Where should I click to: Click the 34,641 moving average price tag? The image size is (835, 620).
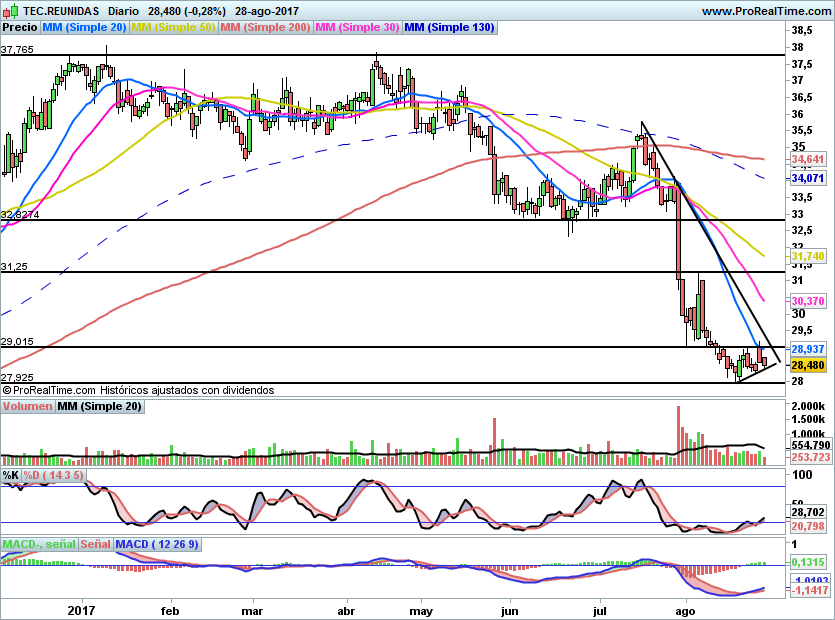[x=807, y=159]
